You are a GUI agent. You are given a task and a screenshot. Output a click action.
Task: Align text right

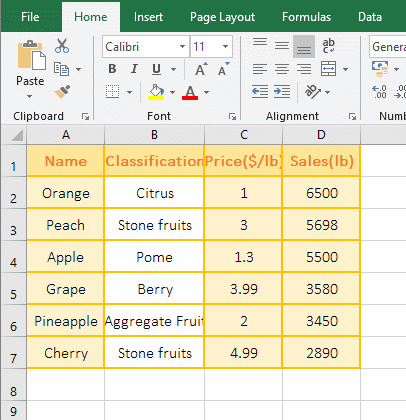click(x=304, y=69)
